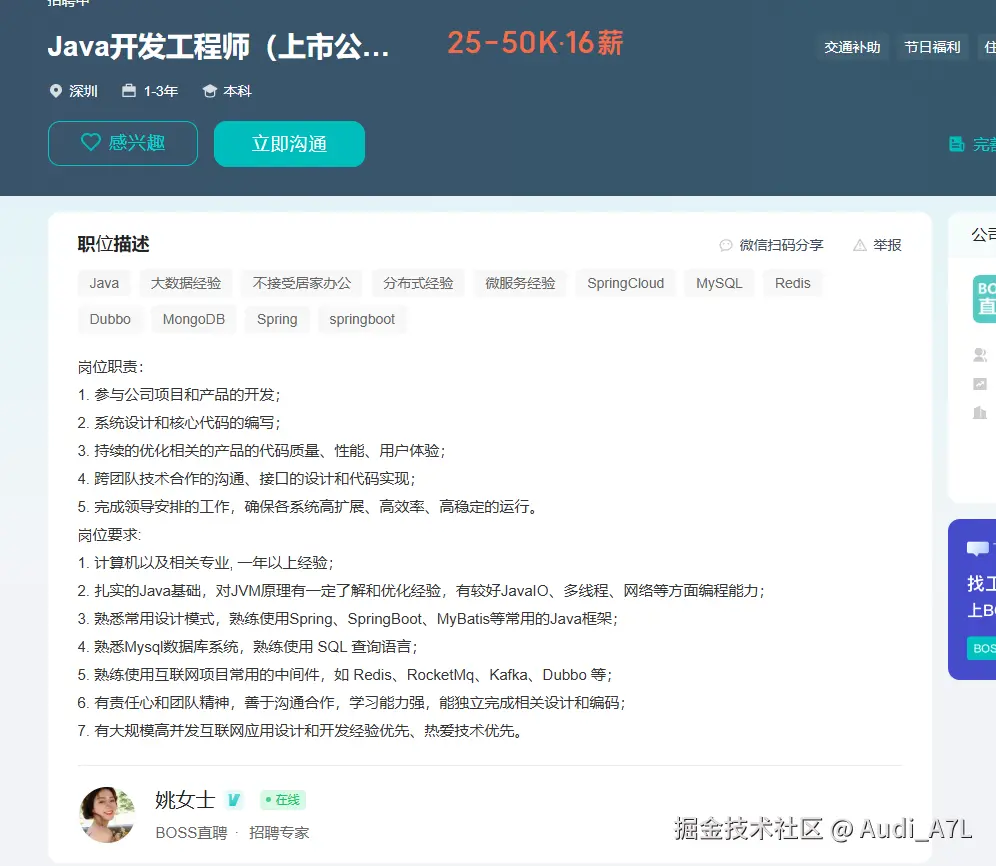Click the briefcase icon beside 1-3年
The height and width of the screenshot is (866, 996).
[128, 91]
